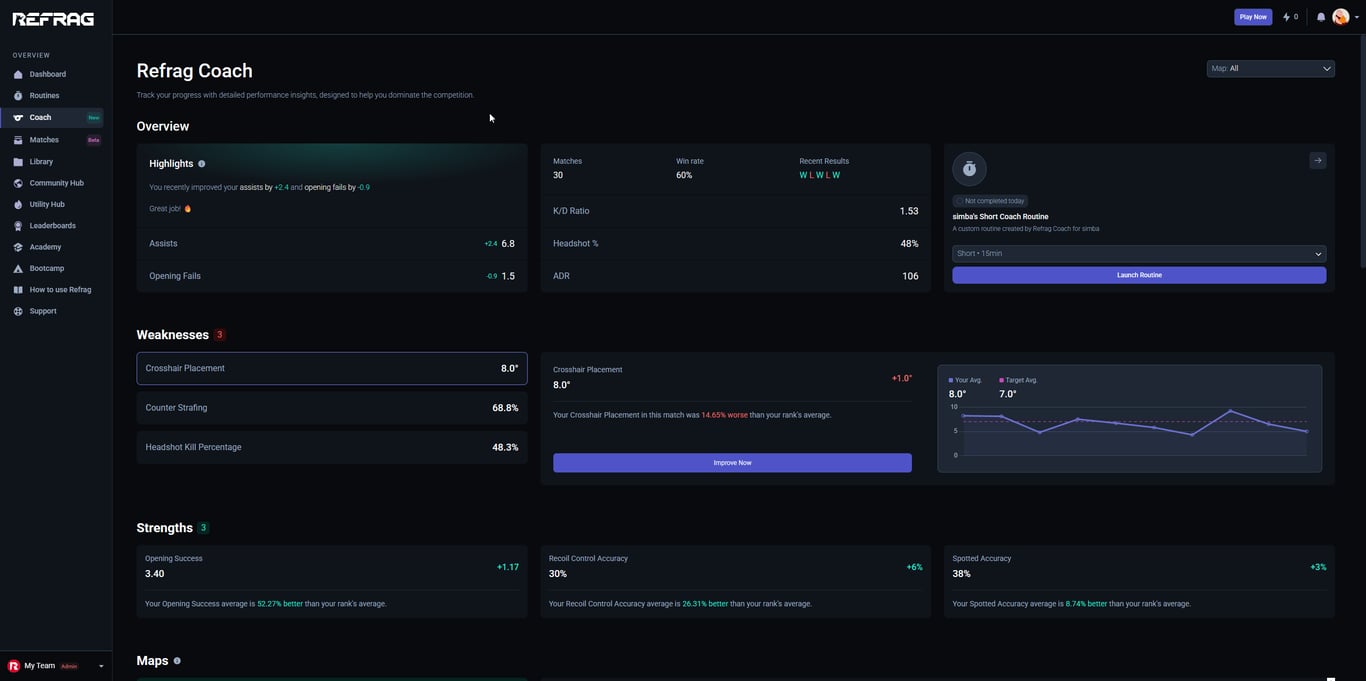Click Crosshair Placement trend chart
This screenshot has width=1366, height=681.
(1130, 418)
